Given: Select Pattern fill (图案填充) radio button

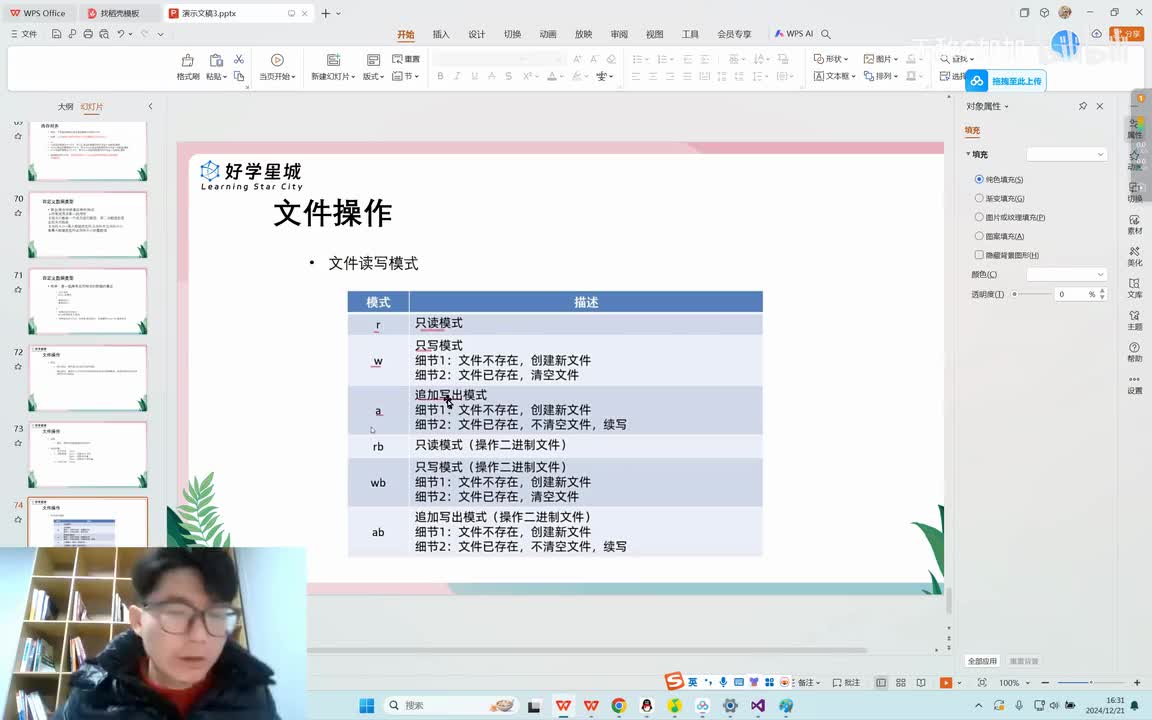Looking at the screenshot, I should coord(979,236).
